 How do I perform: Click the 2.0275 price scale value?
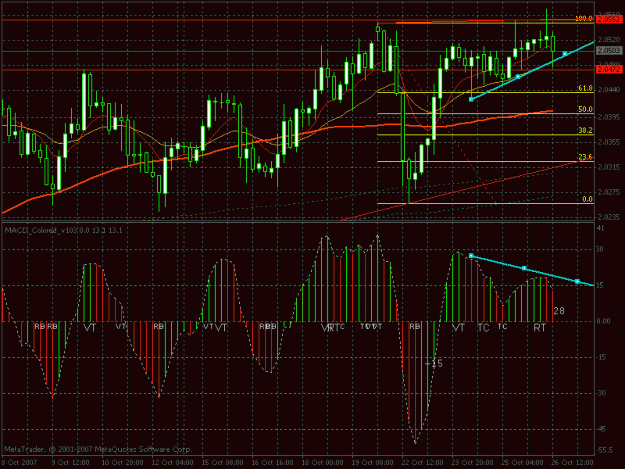pyautogui.click(x=609, y=192)
